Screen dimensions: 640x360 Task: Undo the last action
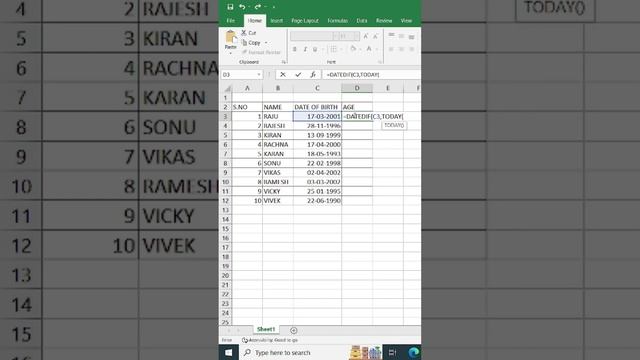[242, 7]
